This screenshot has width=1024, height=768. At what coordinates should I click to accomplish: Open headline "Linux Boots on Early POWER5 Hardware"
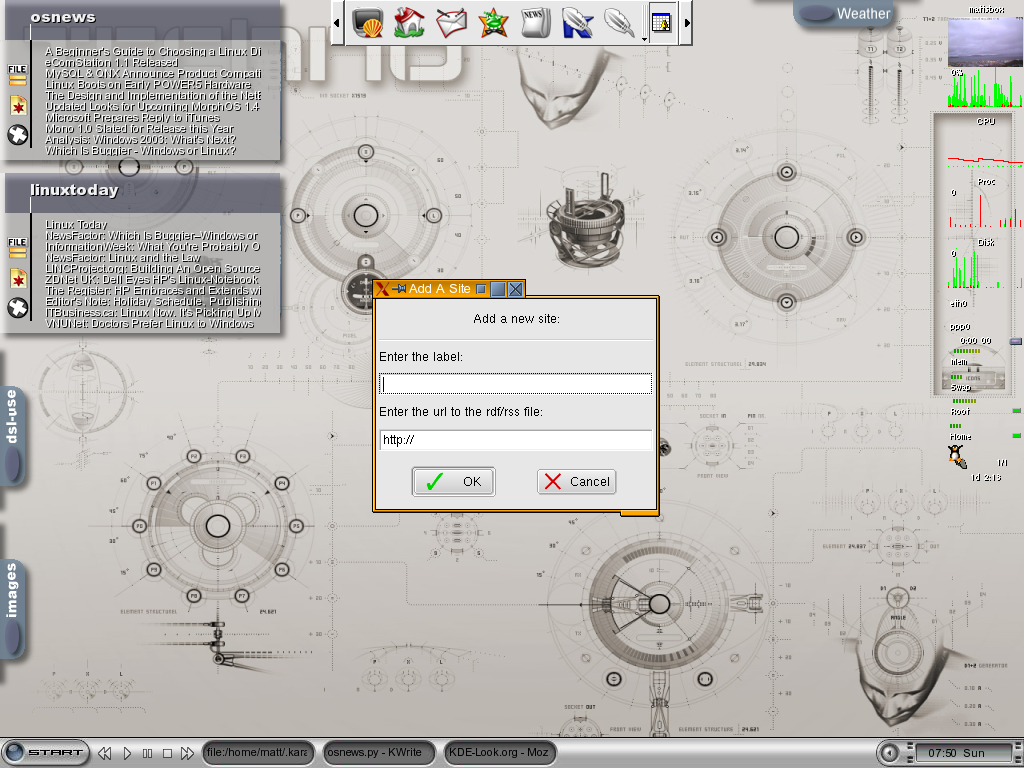click(148, 85)
